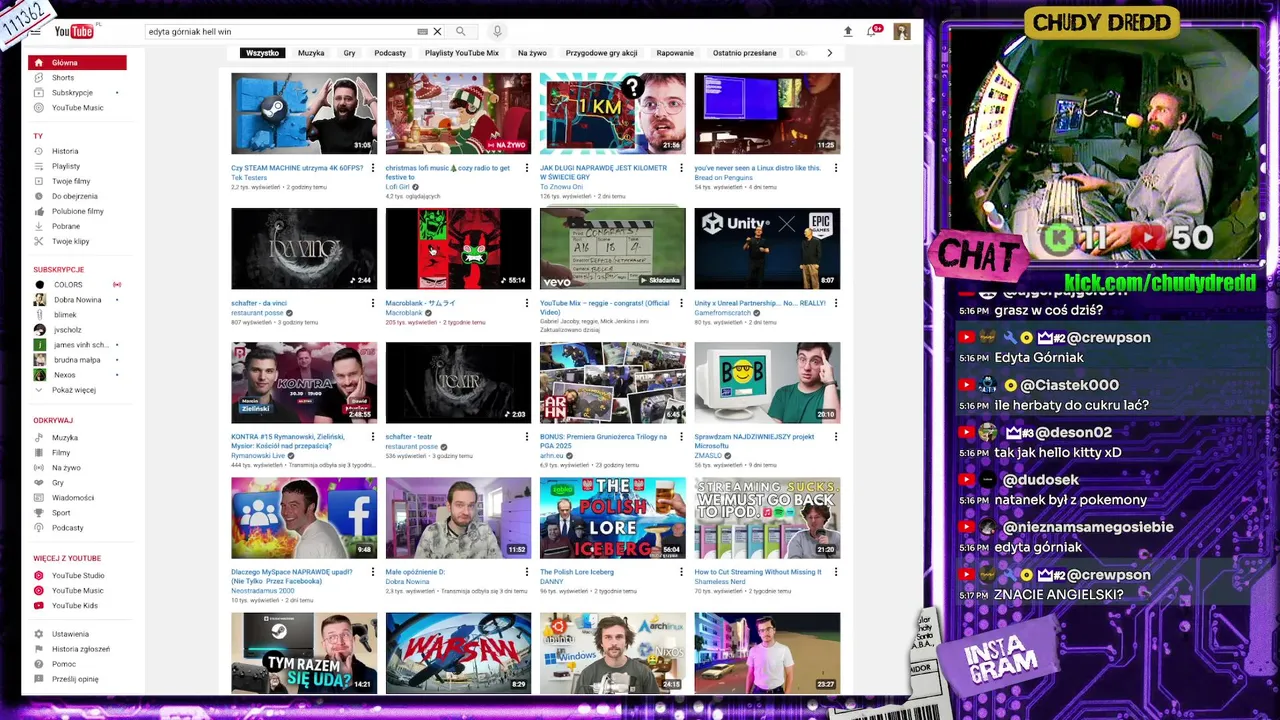
Task: Open options menu for schafter - da vinci
Action: point(372,303)
